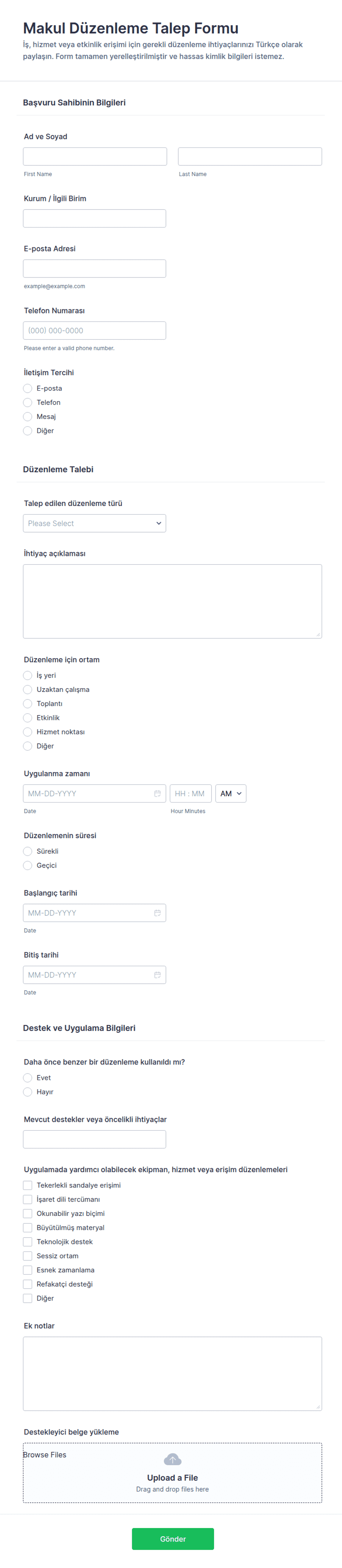342x1568 pixels.
Task: Click the HH : MM time field
Action: click(191, 793)
